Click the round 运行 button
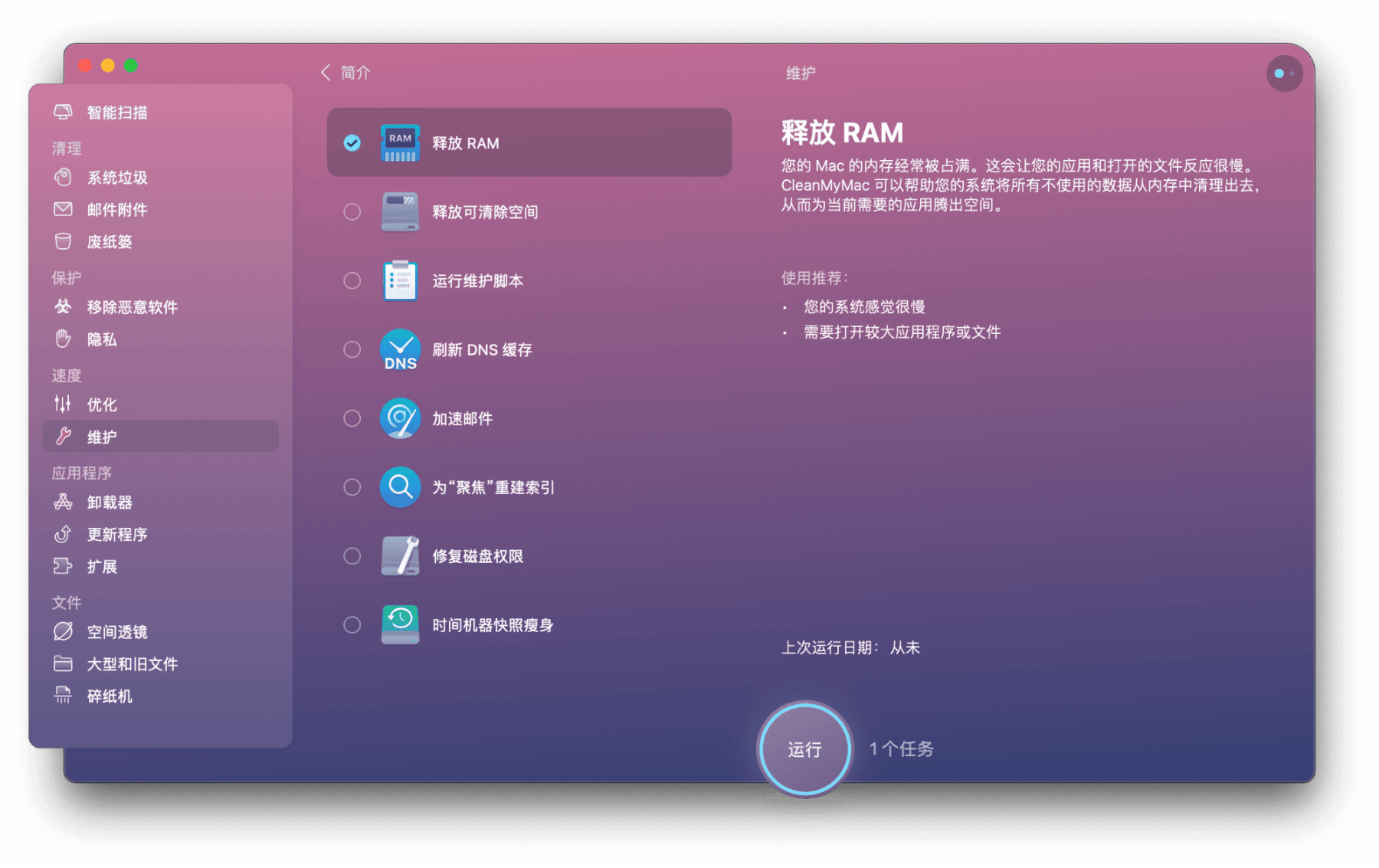 coord(804,748)
